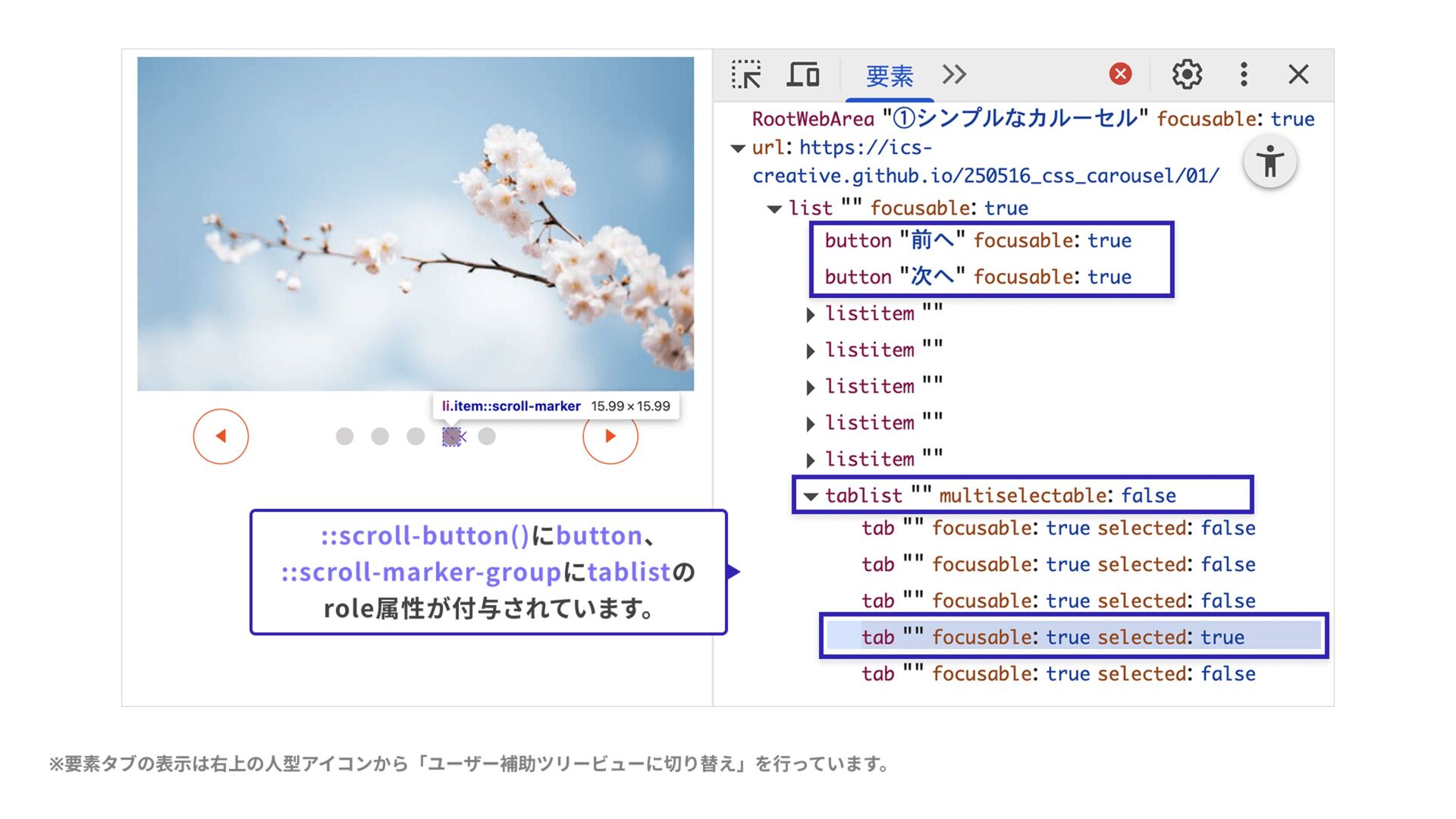Activate the inspect element picker icon
The height and width of the screenshot is (819, 1456).
(746, 75)
